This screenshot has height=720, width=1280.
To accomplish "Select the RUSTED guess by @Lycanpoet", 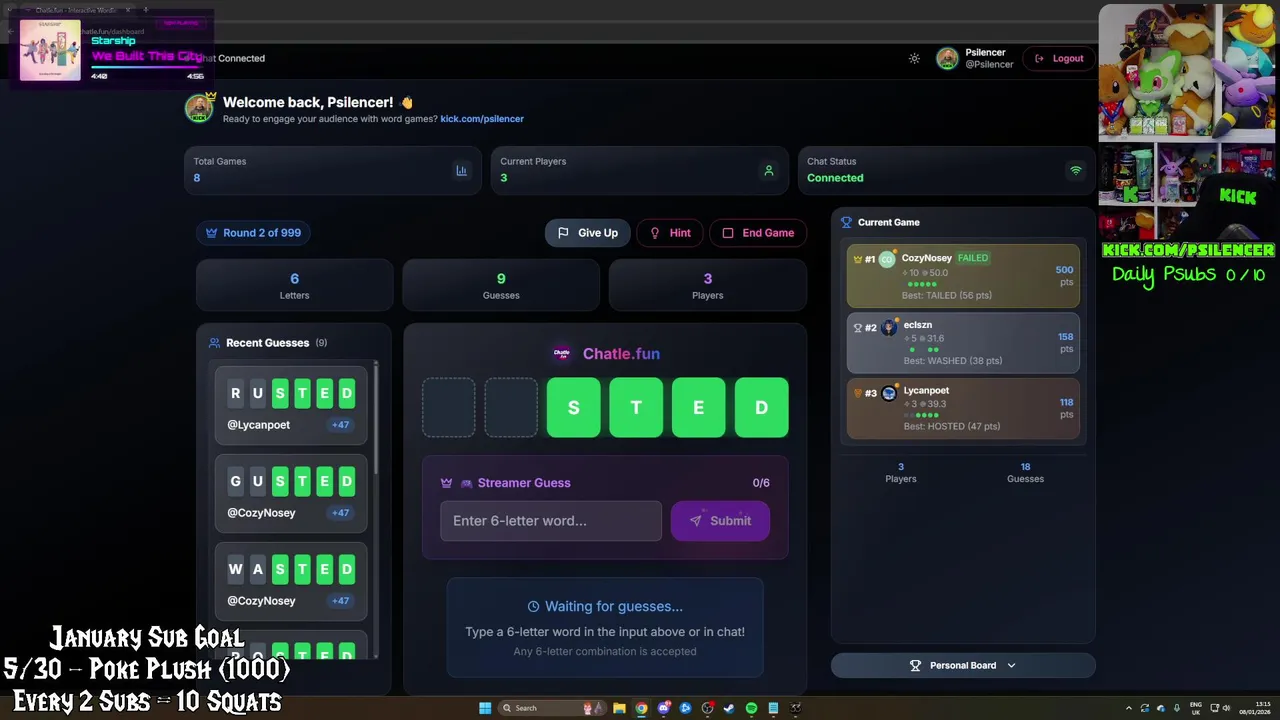I will [291, 405].
